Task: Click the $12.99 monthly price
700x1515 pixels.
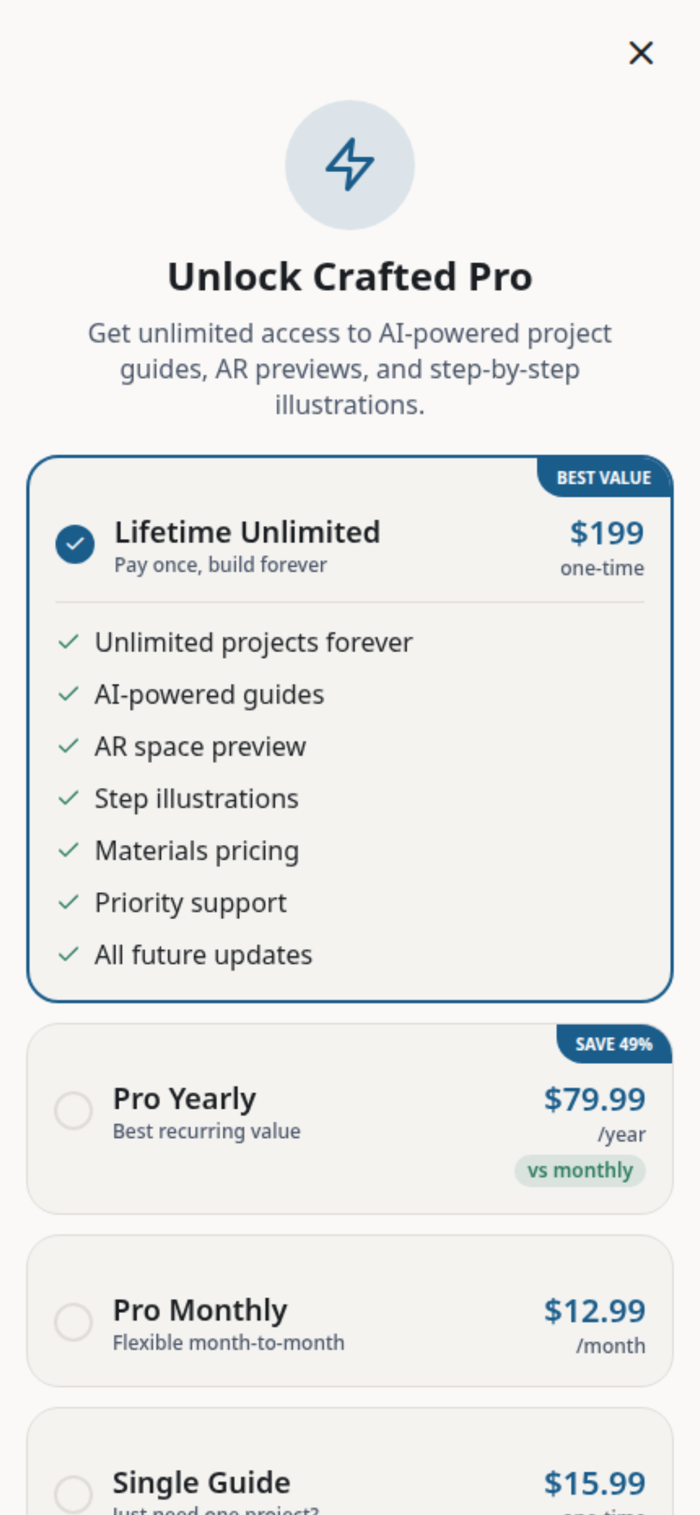Action: (594, 1310)
